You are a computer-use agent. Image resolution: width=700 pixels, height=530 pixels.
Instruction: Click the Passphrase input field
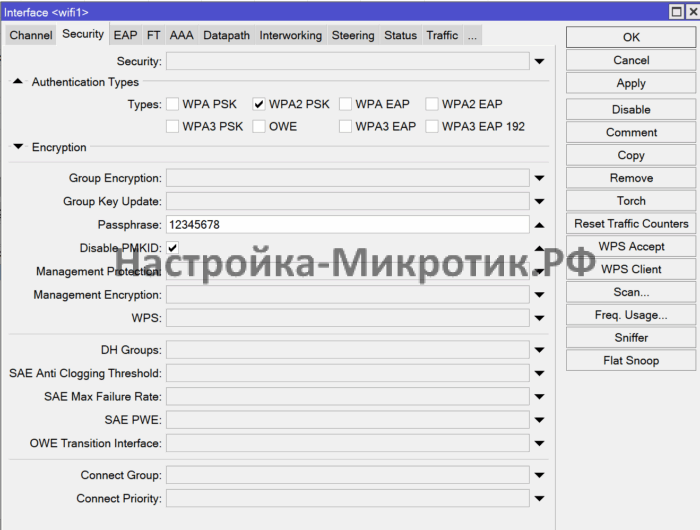tap(346, 225)
